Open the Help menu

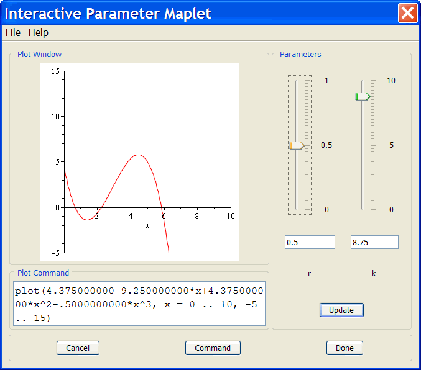[38, 33]
